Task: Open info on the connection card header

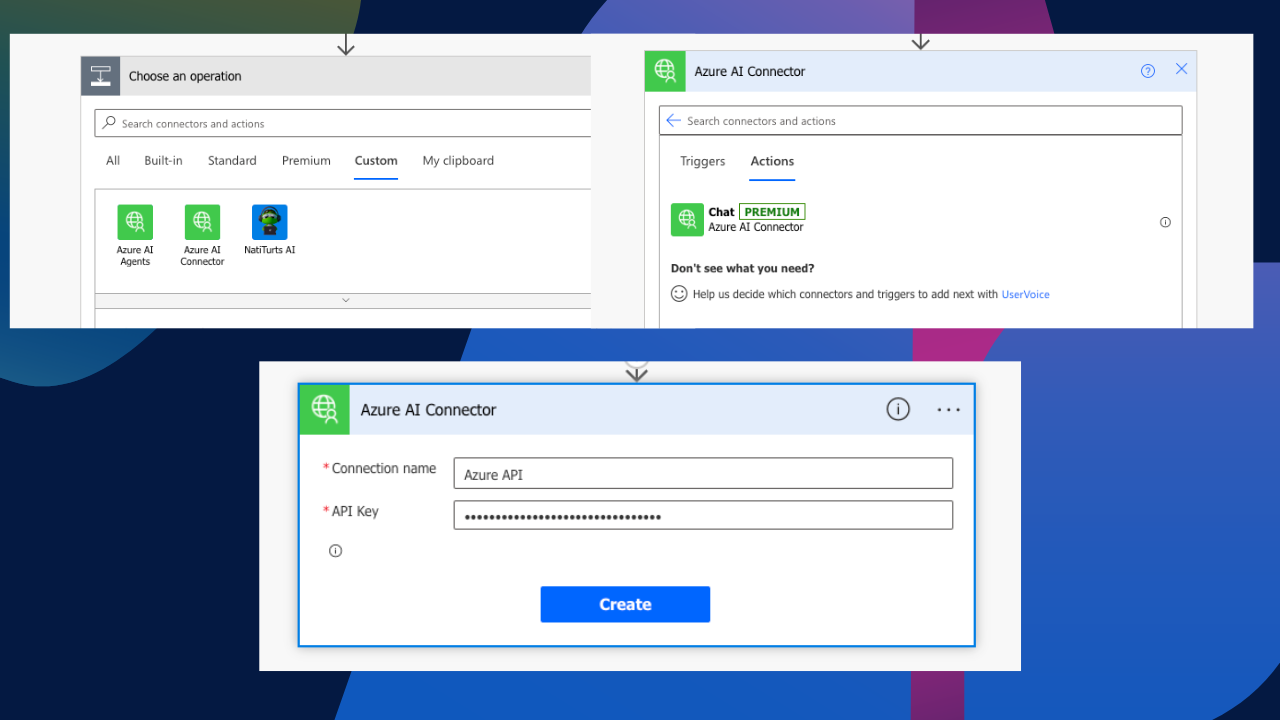Action: 898,409
